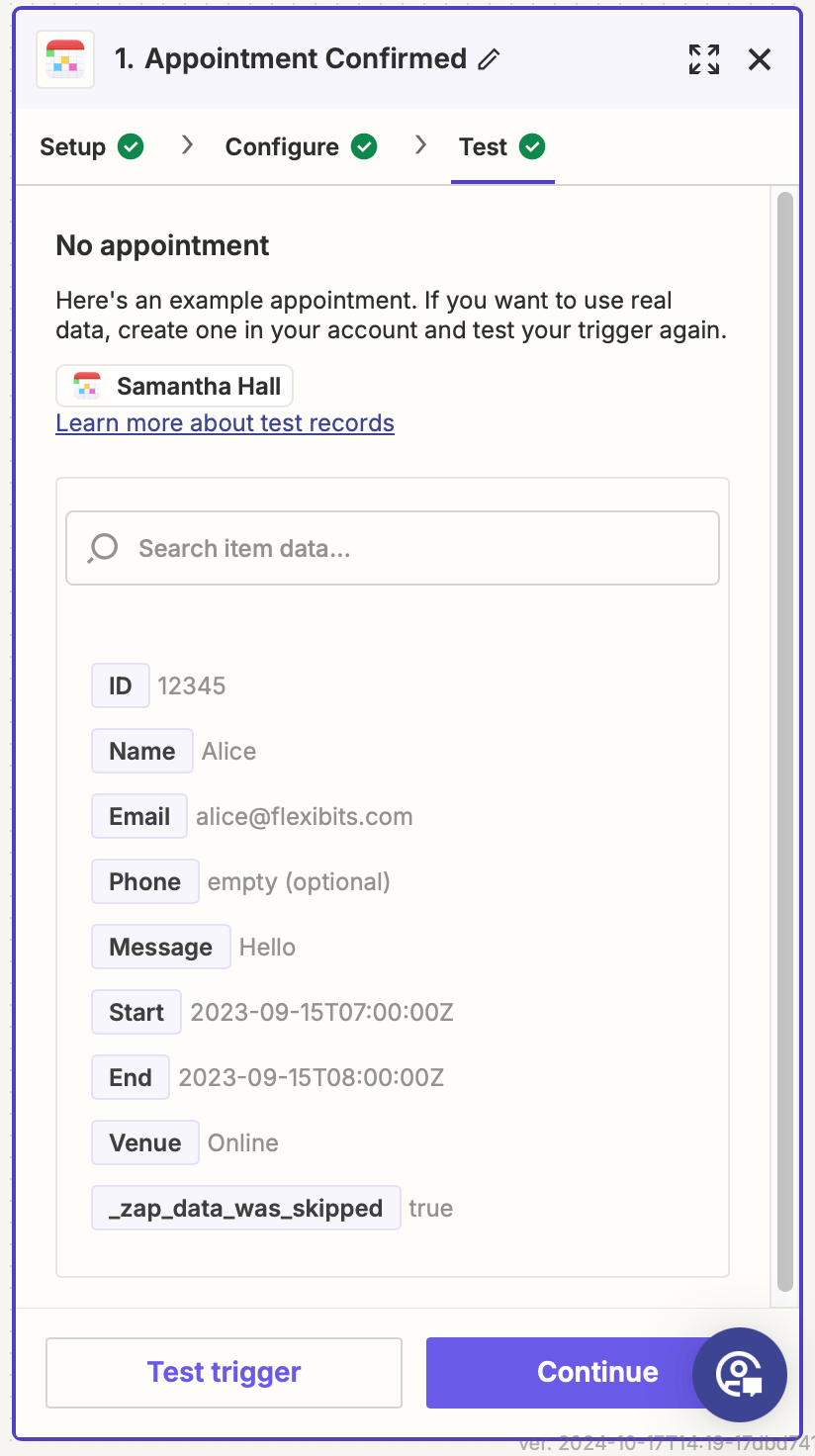Viewport: 815px width, 1456px height.
Task: Select the Message field tag
Action: coord(161,947)
